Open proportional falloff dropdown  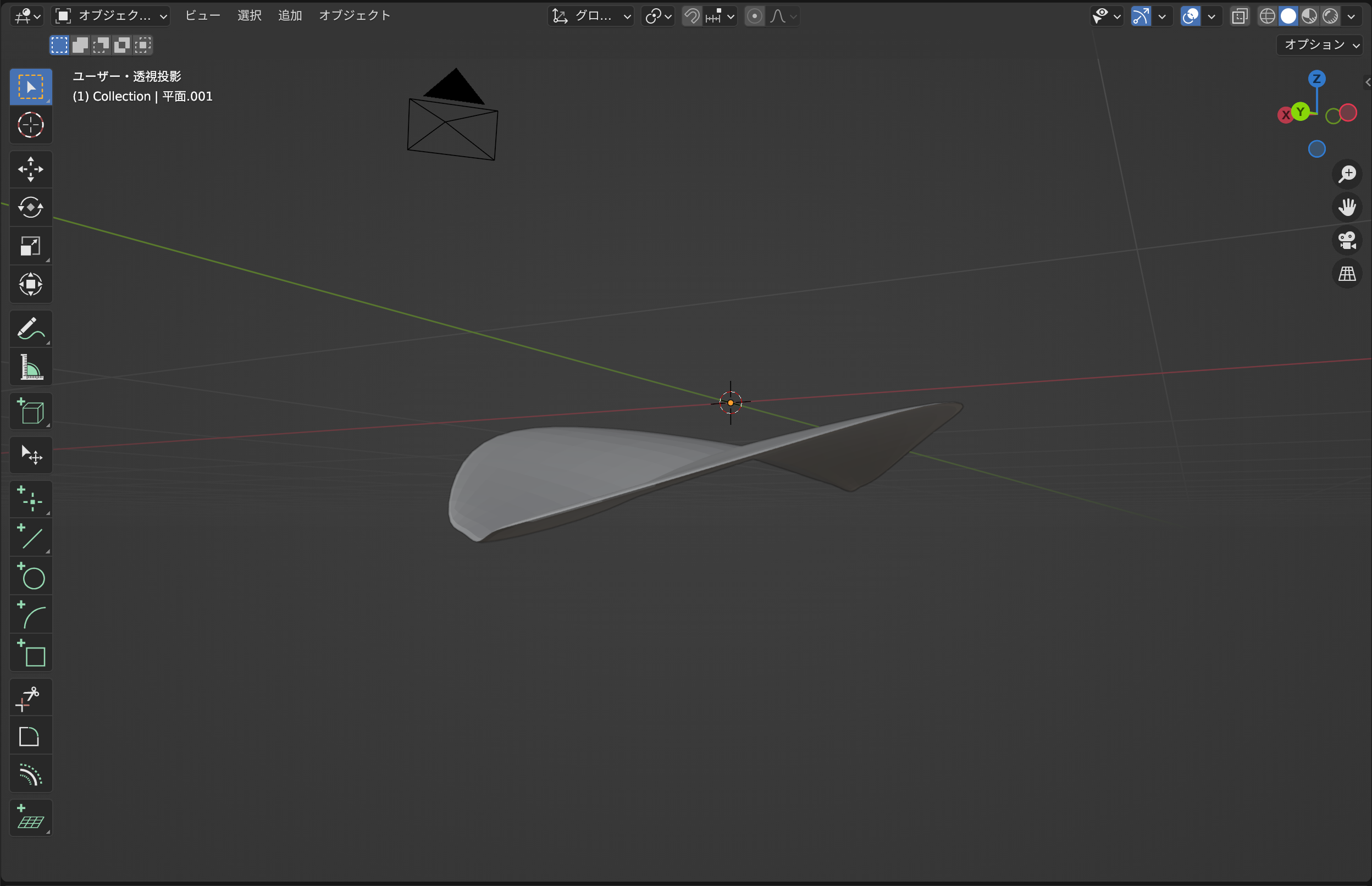783,16
